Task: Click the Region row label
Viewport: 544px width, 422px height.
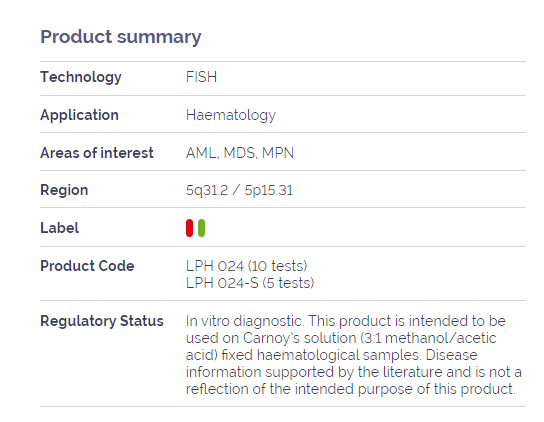Action: (x=64, y=190)
